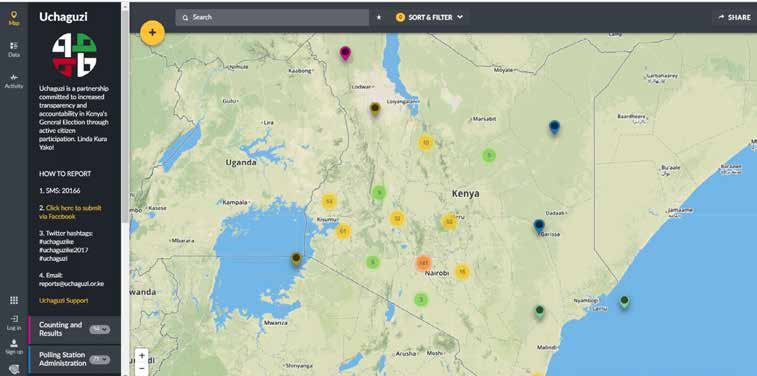Open the green 9 cluster in western Kenya
The height and width of the screenshot is (376, 757).
(379, 193)
